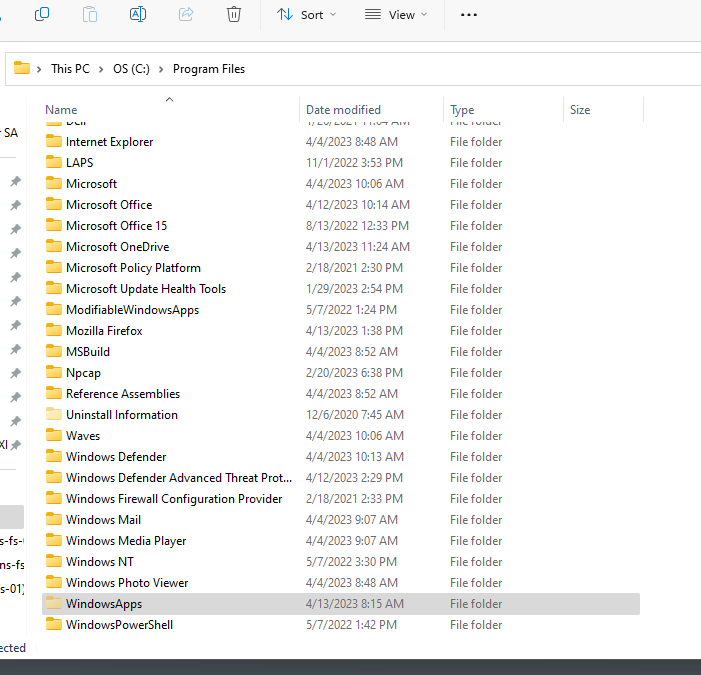Select the Reference Assemblies folder icon
Image resolution: width=701 pixels, height=675 pixels.
54,393
